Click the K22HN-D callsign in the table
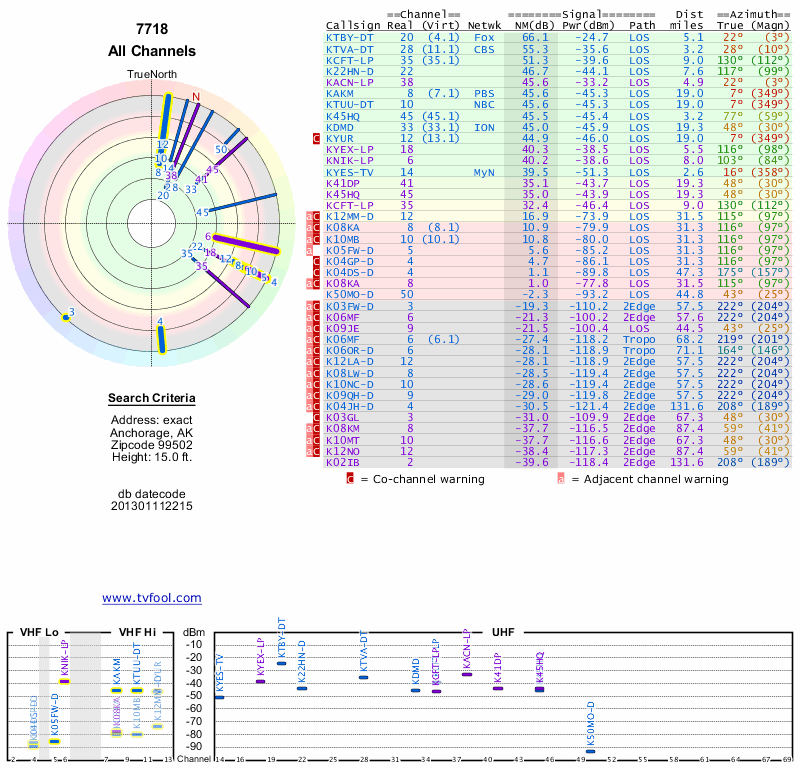This screenshot has width=800, height=768. (350, 71)
